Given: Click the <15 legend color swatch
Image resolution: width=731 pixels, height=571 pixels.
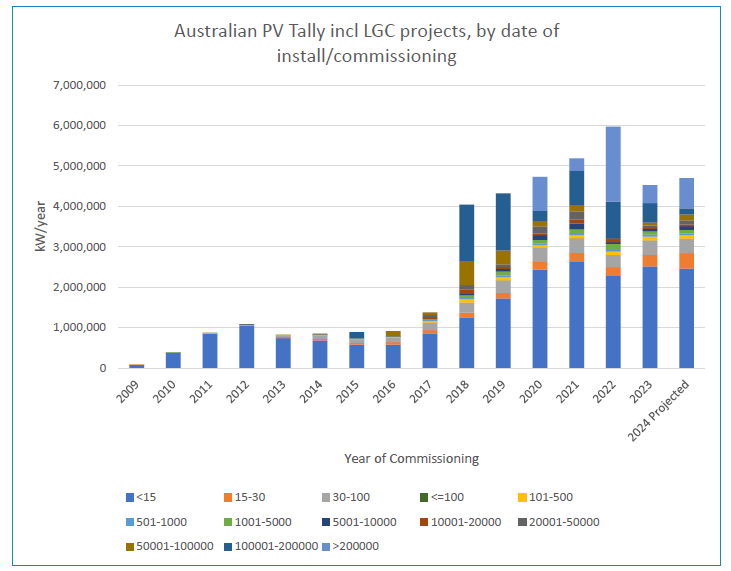Looking at the screenshot, I should pos(130,496).
